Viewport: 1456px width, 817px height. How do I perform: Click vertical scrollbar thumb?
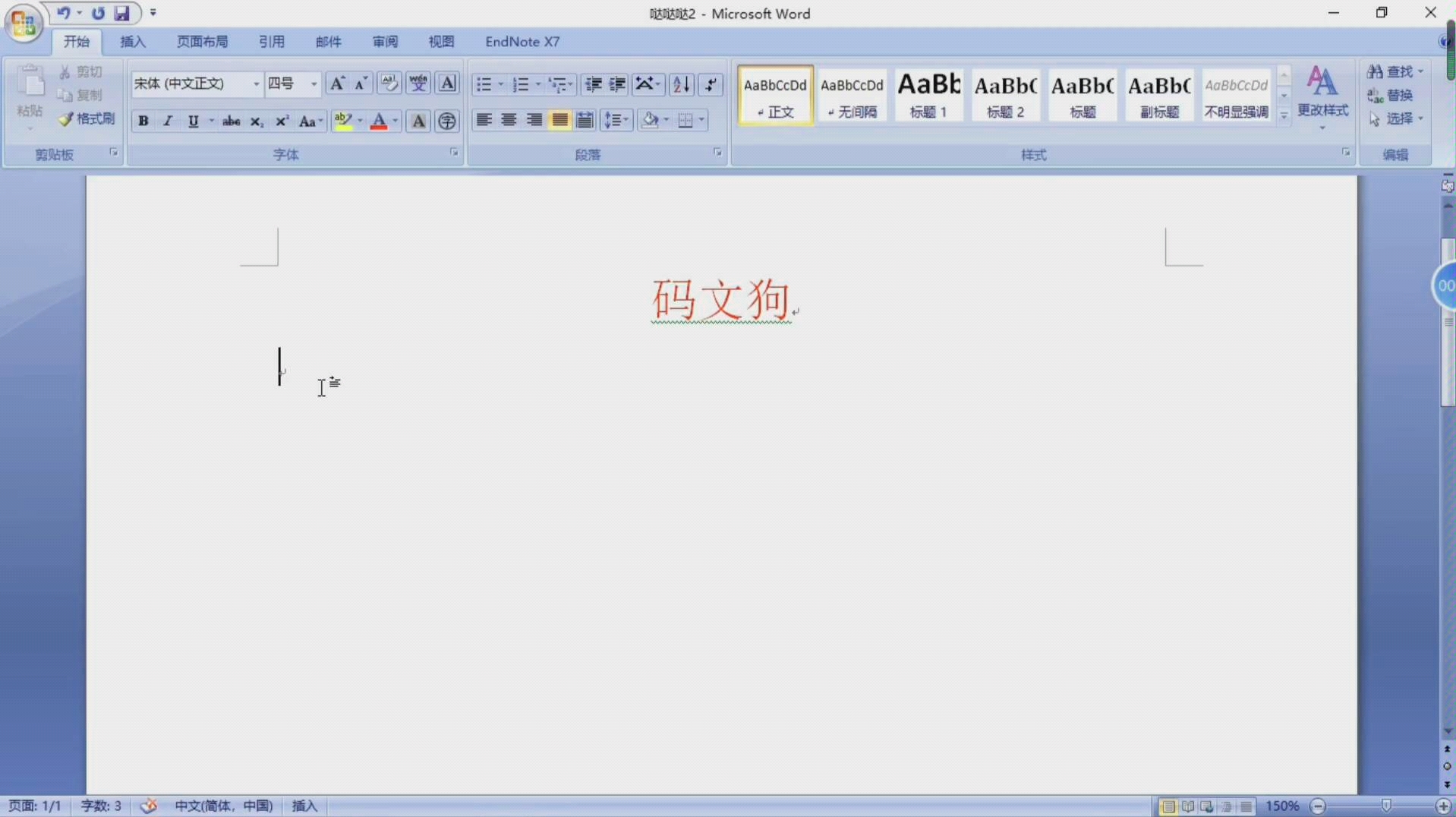click(x=1448, y=323)
